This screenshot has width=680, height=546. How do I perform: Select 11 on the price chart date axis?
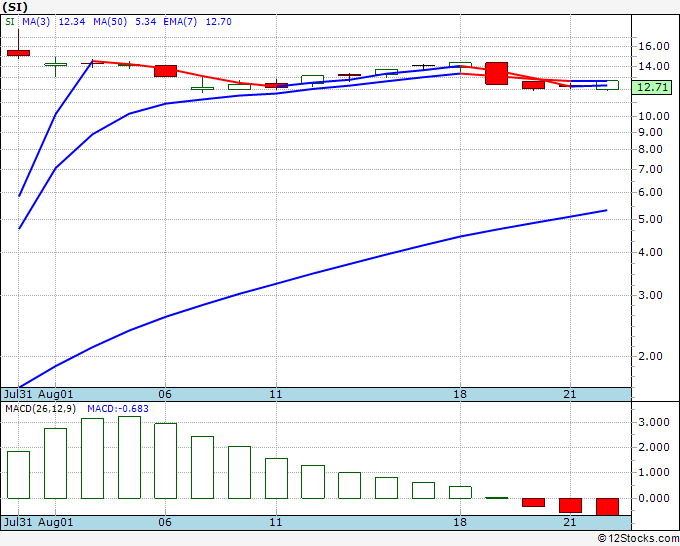coord(275,394)
